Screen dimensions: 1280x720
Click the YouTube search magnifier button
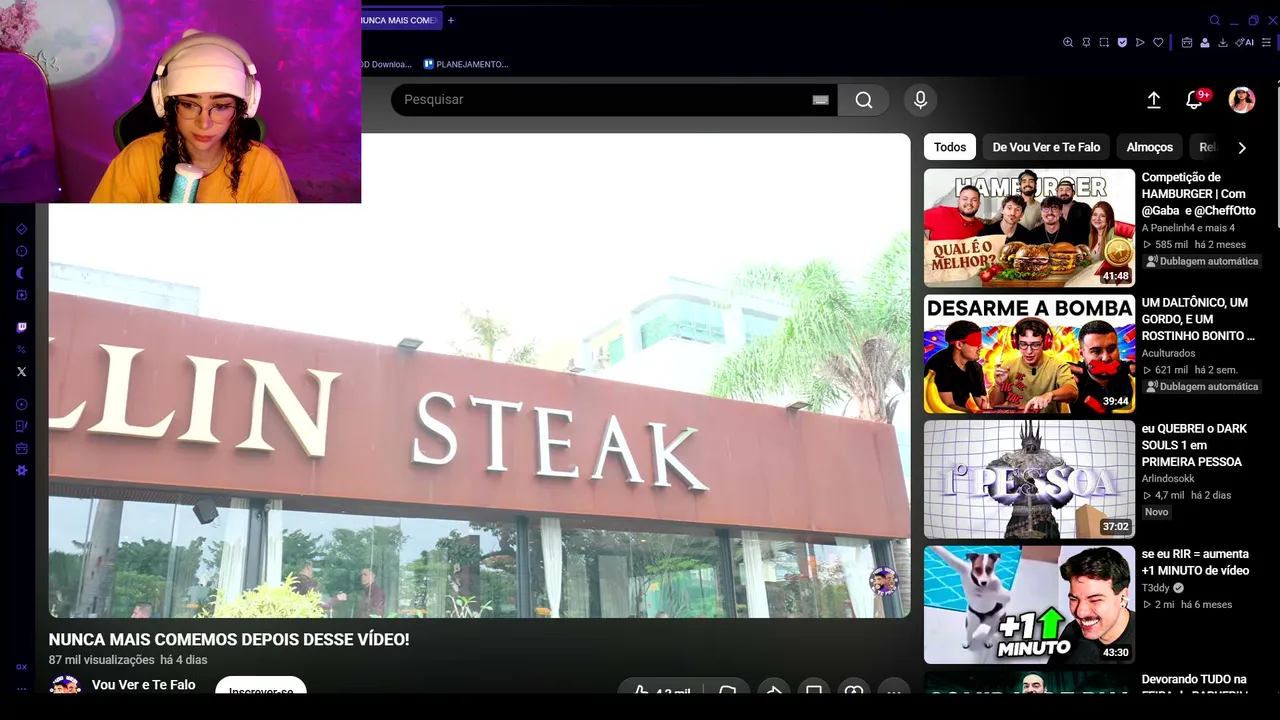pyautogui.click(x=864, y=100)
